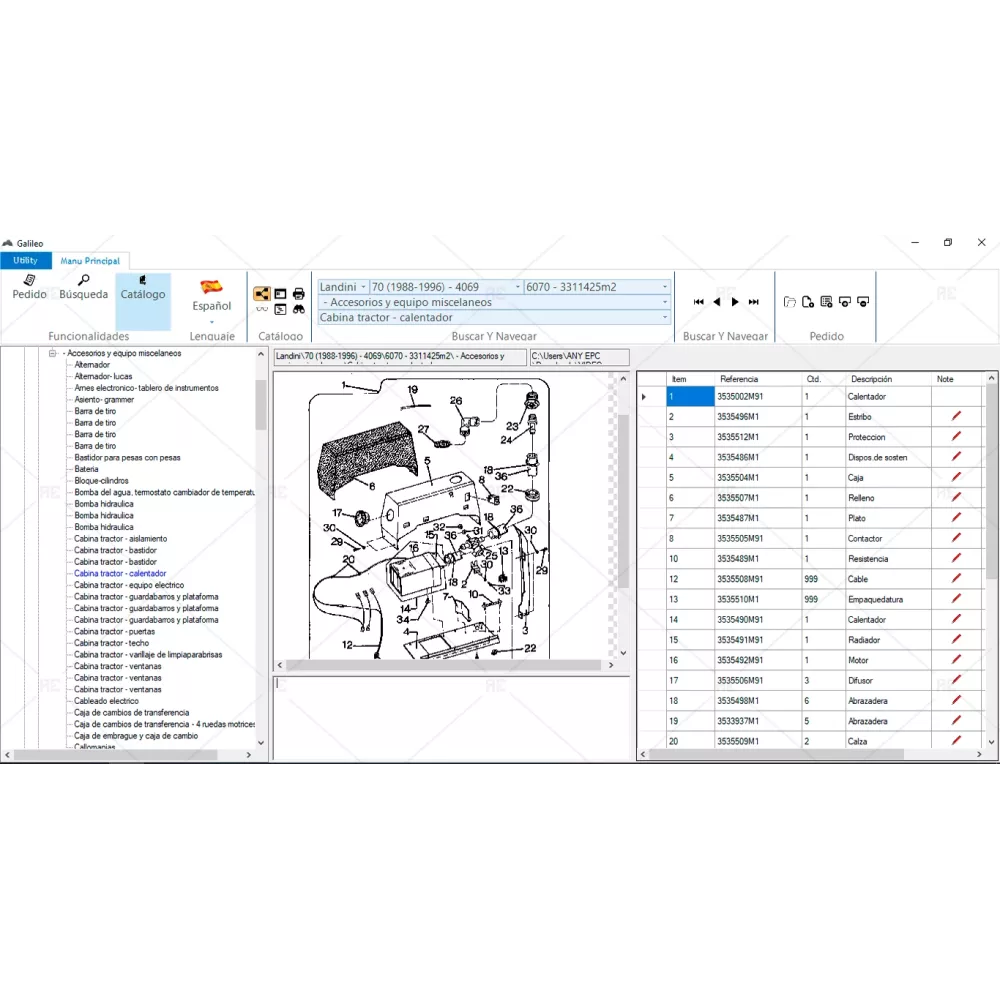Collapse the Accesorios y equipo miscelaneos node

52,353
